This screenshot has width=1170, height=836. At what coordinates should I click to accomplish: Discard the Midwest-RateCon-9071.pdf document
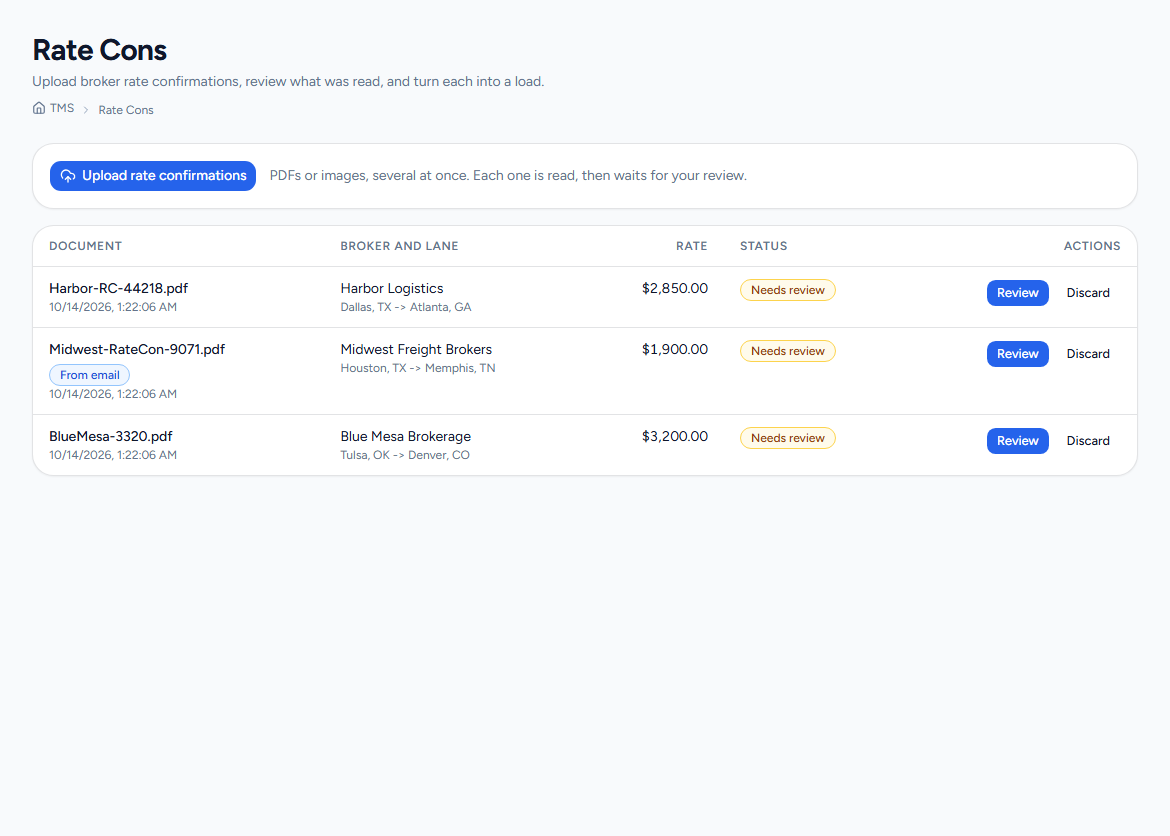tap(1088, 354)
